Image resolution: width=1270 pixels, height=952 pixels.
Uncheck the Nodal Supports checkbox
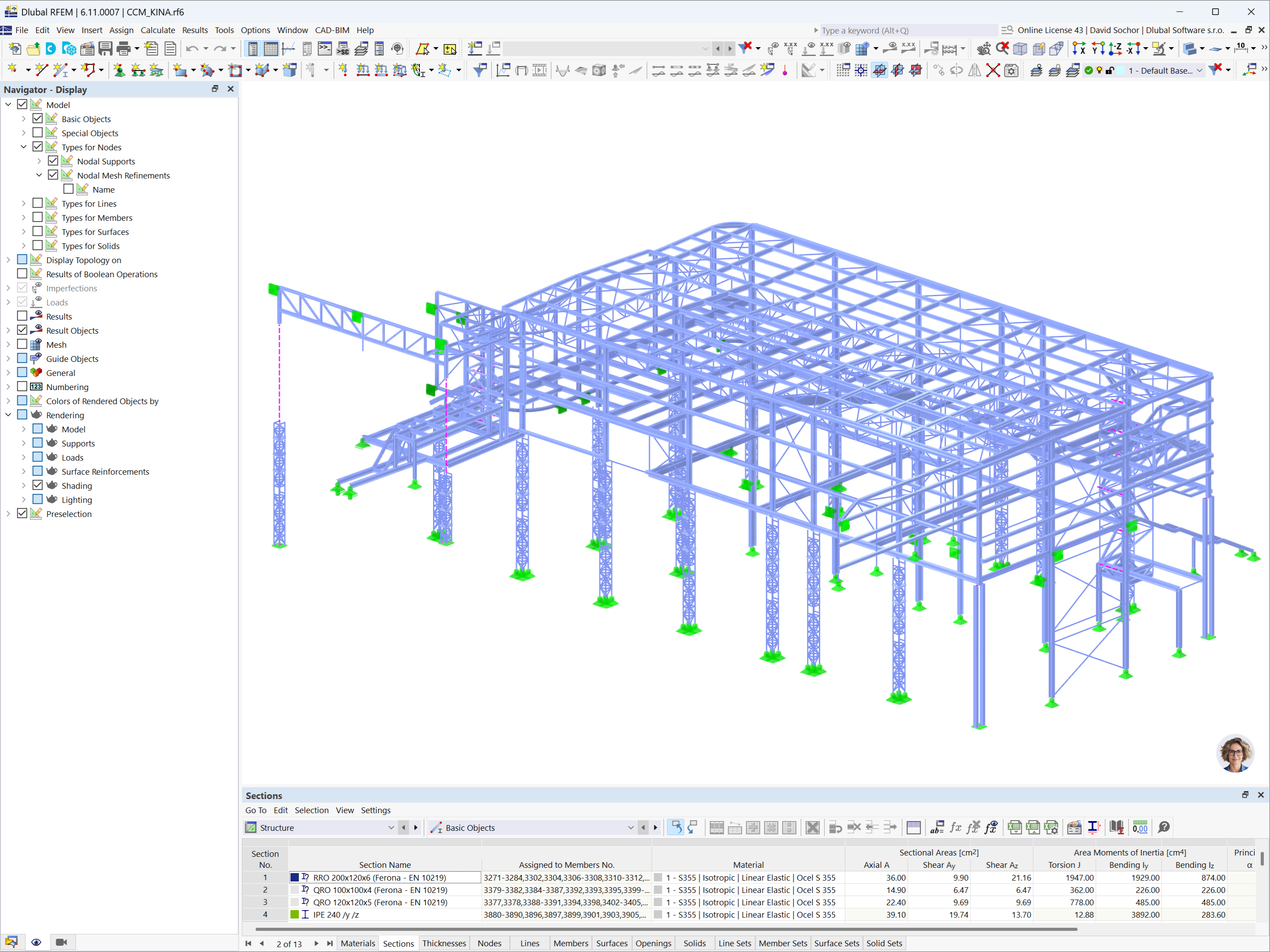(x=53, y=161)
